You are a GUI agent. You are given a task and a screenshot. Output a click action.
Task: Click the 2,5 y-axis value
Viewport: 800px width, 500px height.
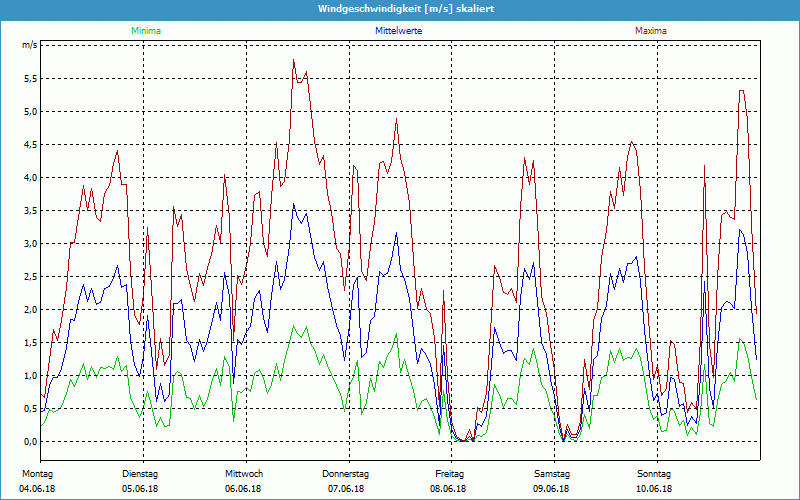[x=30, y=277]
